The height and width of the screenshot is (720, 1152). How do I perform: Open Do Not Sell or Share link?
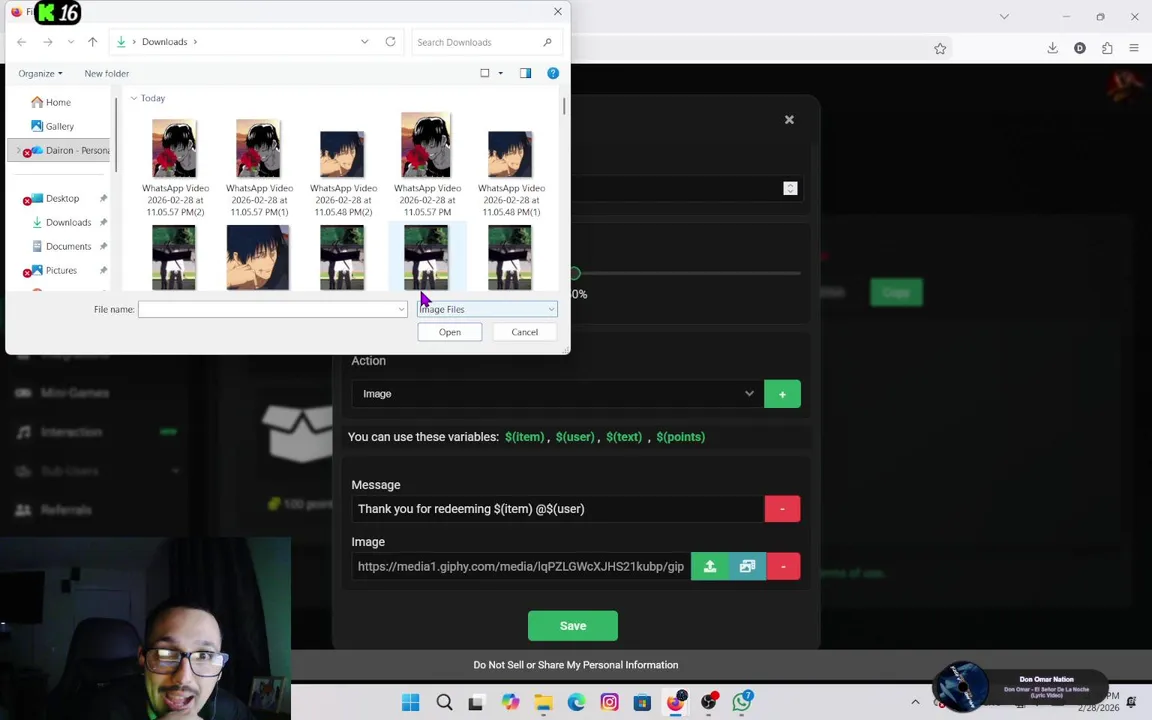575,665
